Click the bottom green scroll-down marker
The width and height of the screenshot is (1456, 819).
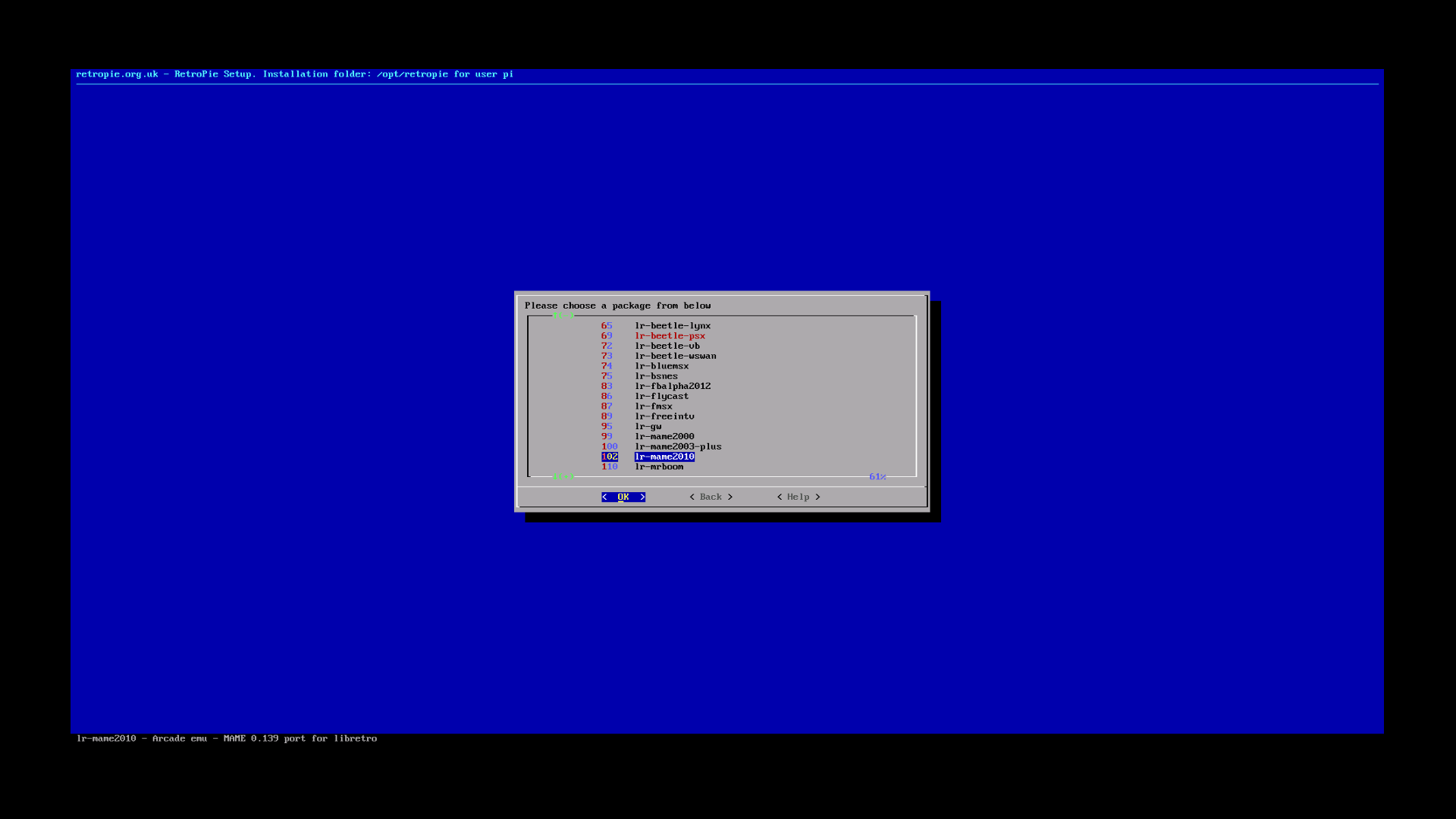[x=563, y=476]
